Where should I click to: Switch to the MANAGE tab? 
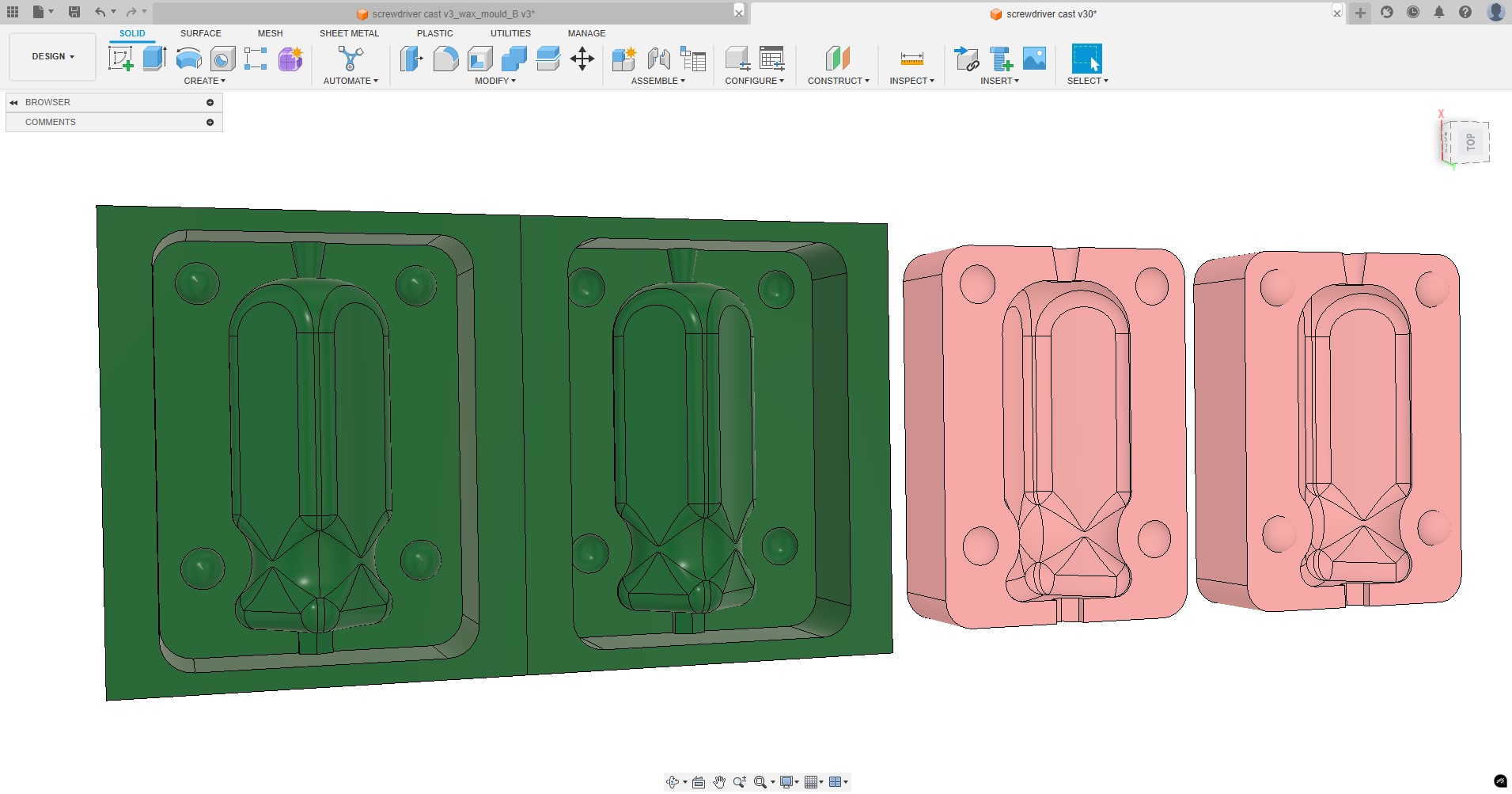[x=586, y=33]
